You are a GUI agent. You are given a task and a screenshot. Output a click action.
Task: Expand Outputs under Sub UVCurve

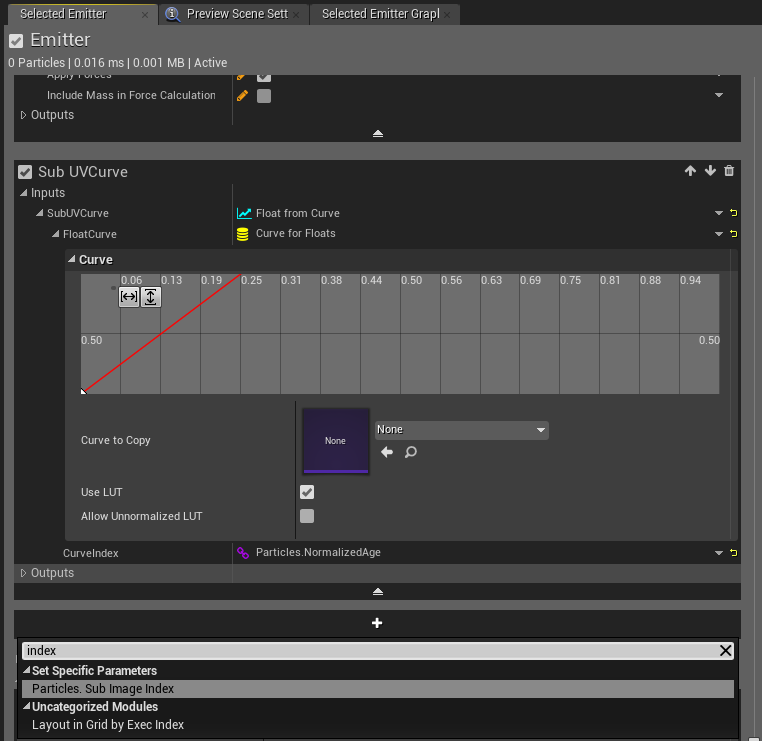tap(23, 573)
